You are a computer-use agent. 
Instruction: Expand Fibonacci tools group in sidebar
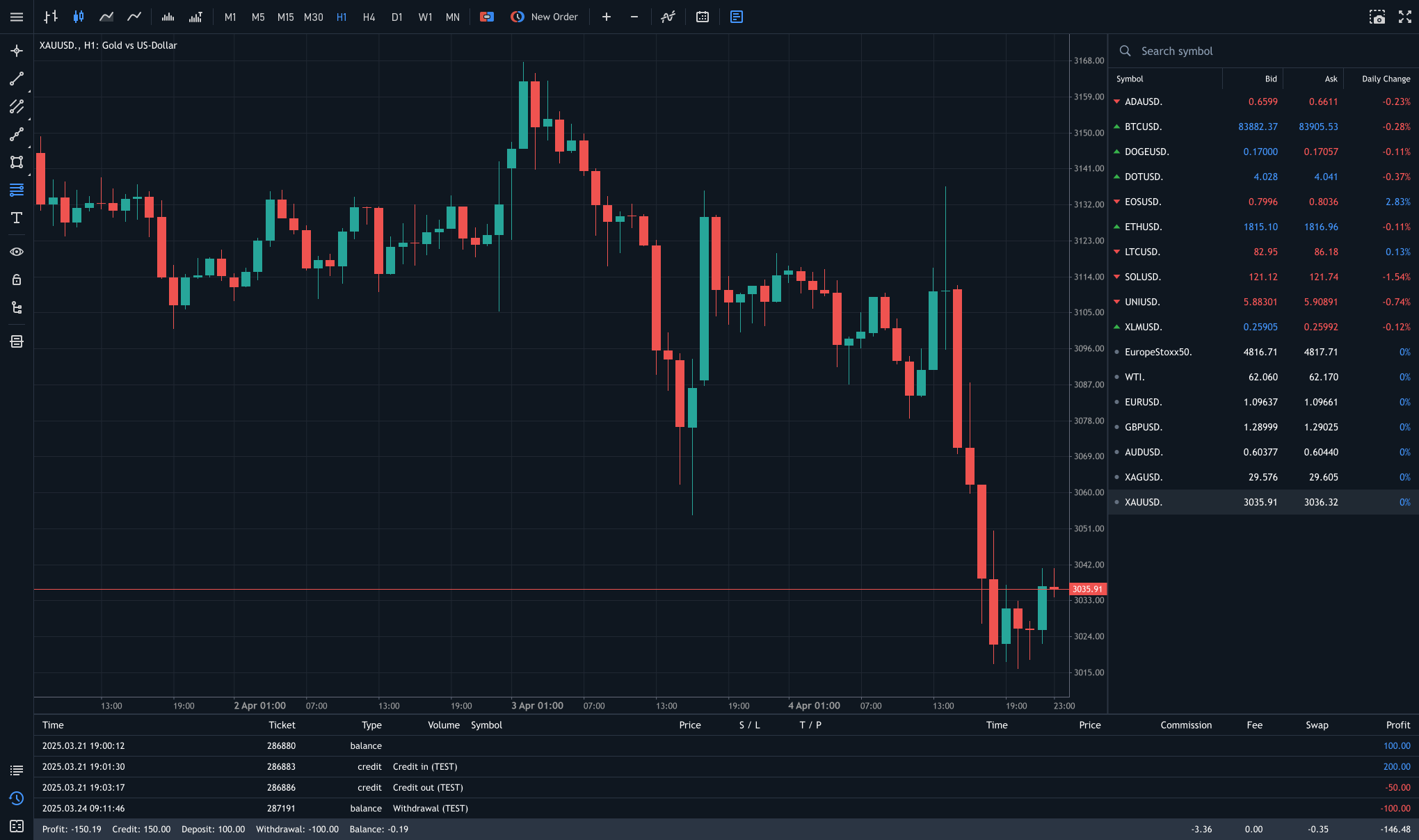point(17,190)
